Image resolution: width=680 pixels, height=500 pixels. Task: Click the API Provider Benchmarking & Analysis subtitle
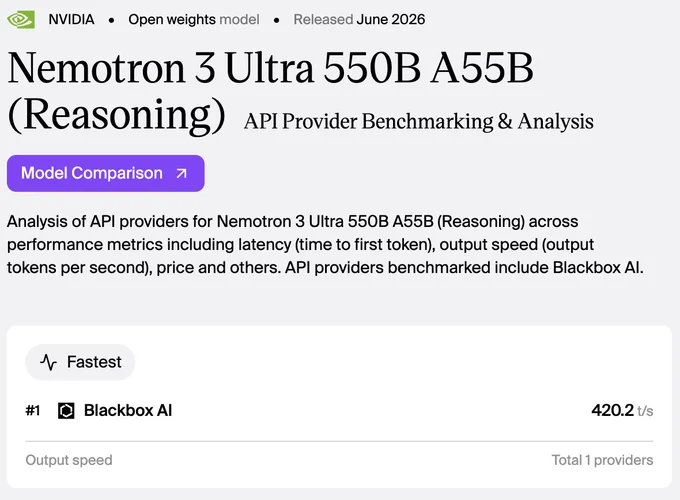pyautogui.click(x=418, y=121)
